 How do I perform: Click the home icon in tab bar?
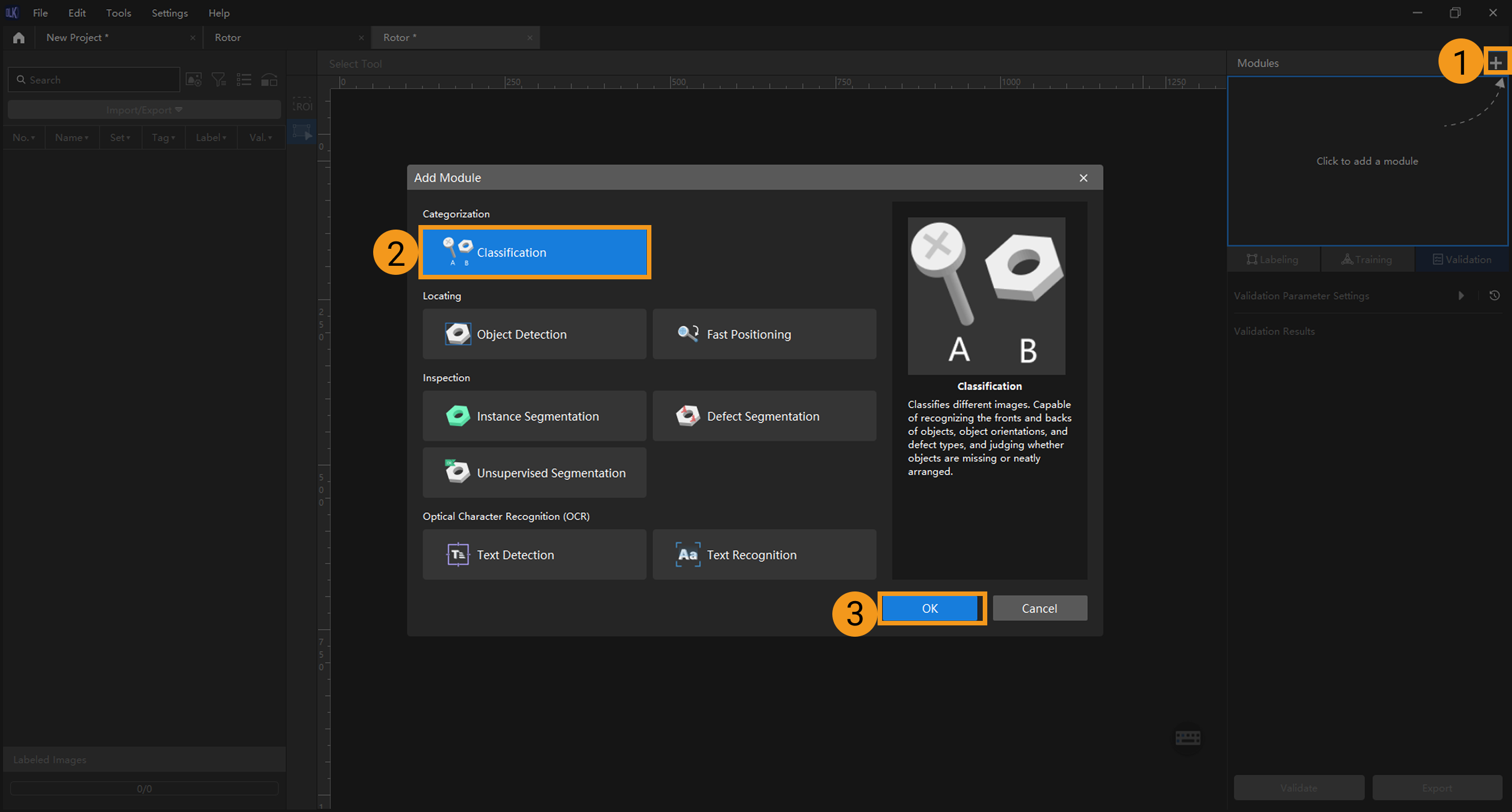pos(19,37)
